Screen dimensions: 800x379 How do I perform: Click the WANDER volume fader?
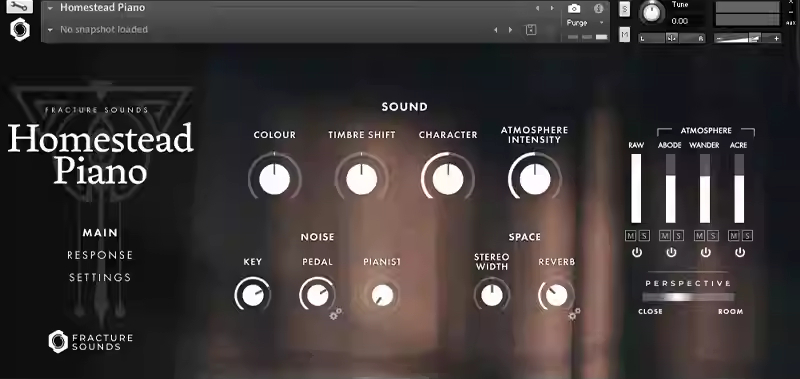[x=706, y=188]
